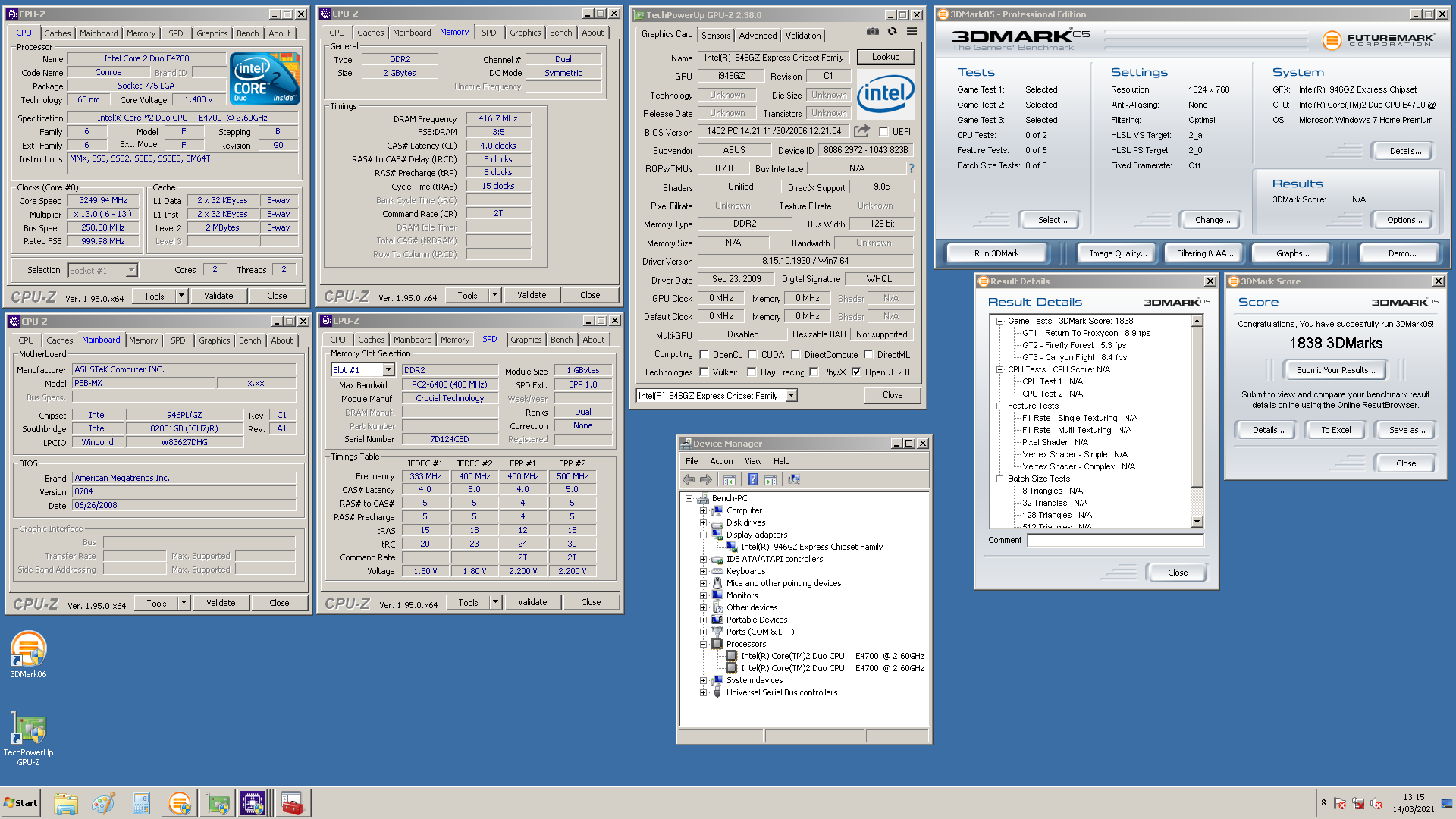
Task: Switch to the Advanced tab in GPU-Z
Action: (x=758, y=35)
